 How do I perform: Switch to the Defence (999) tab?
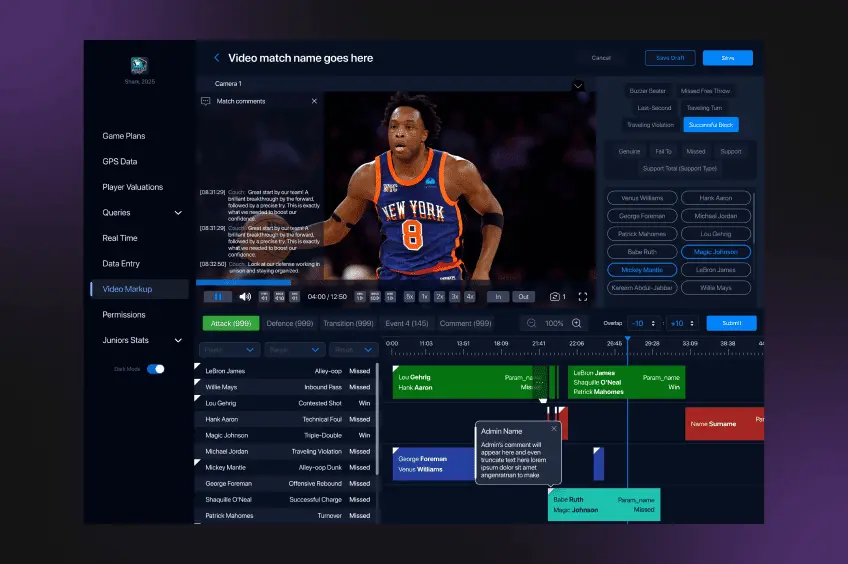[289, 324]
